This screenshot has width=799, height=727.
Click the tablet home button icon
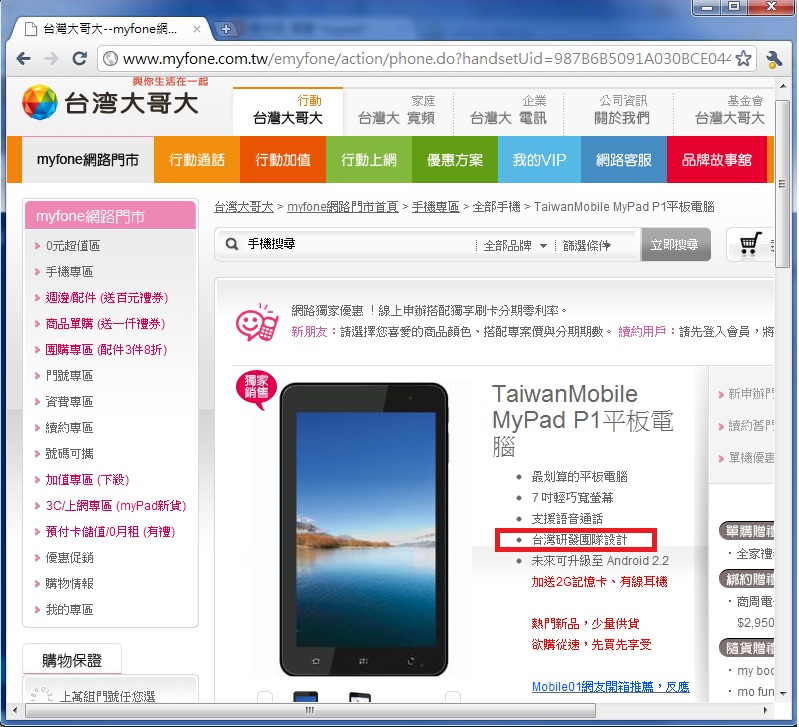click(x=316, y=661)
